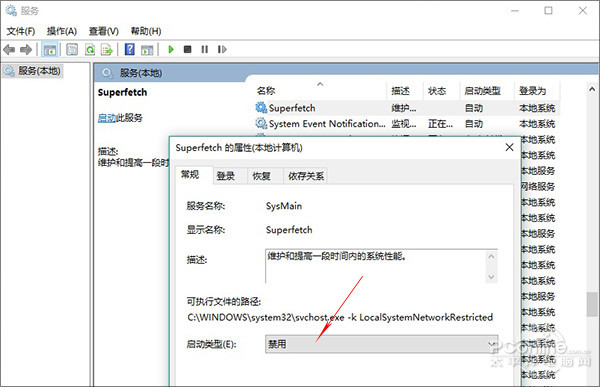Sort by the 名称 column header
Screen dimensions: 600x387
pyautogui.click(x=266, y=91)
